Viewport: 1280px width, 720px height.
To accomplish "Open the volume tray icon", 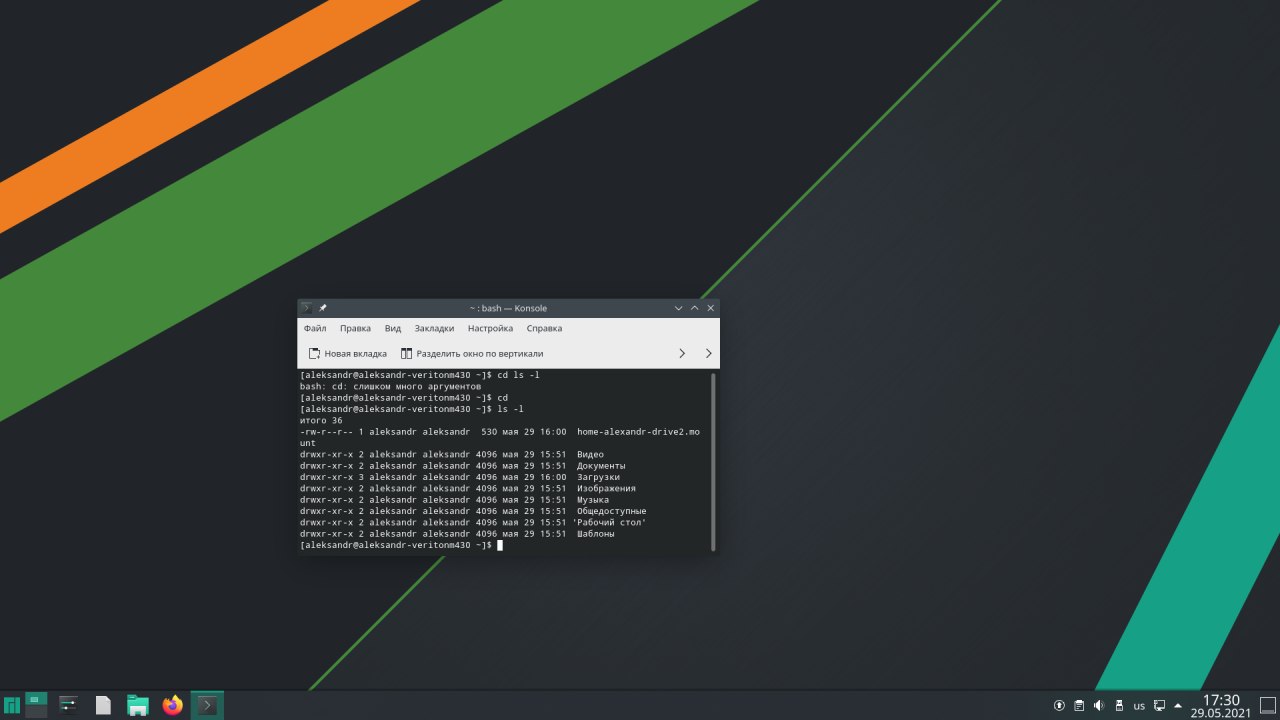I will pyautogui.click(x=1099, y=706).
